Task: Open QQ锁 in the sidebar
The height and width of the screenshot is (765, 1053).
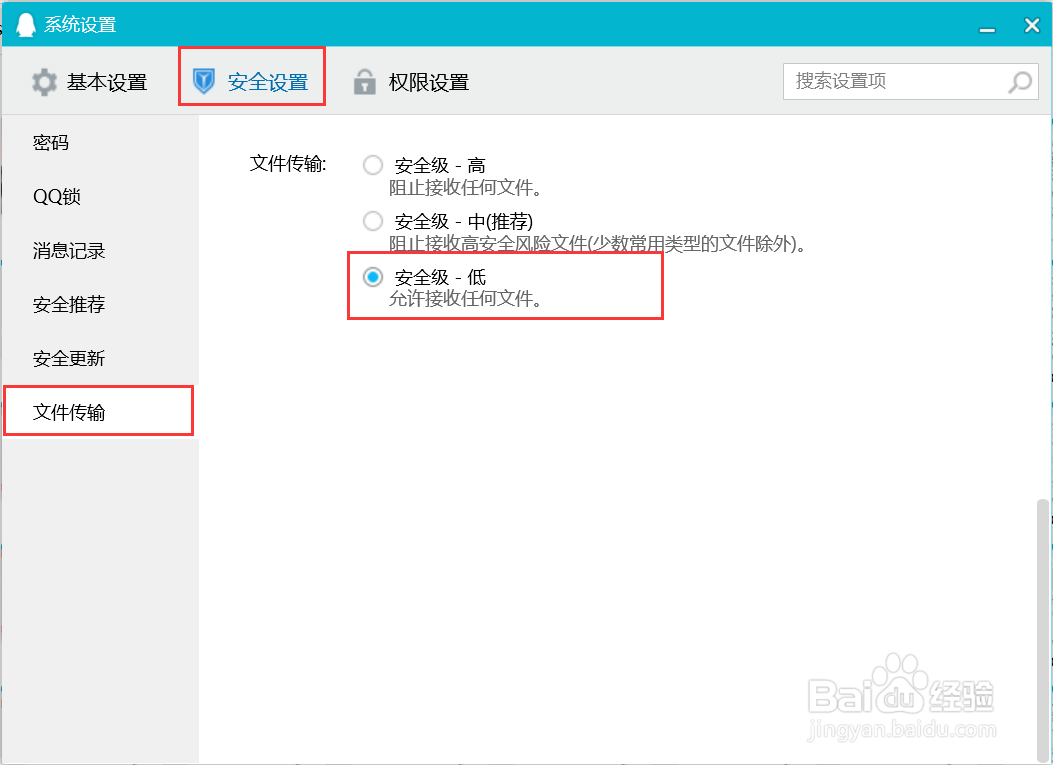Action: click(101, 196)
